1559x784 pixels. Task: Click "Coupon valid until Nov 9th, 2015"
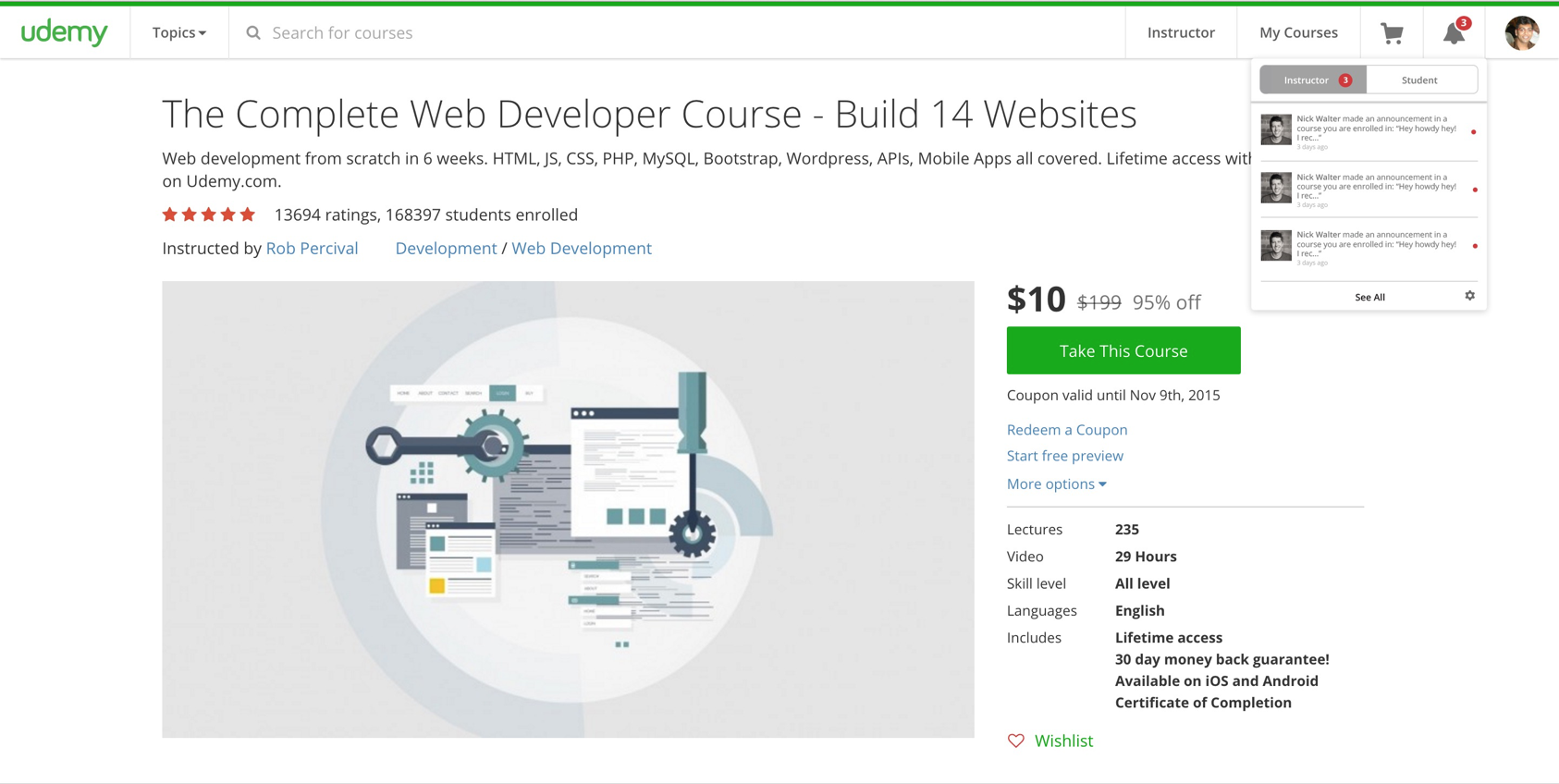[1113, 395]
